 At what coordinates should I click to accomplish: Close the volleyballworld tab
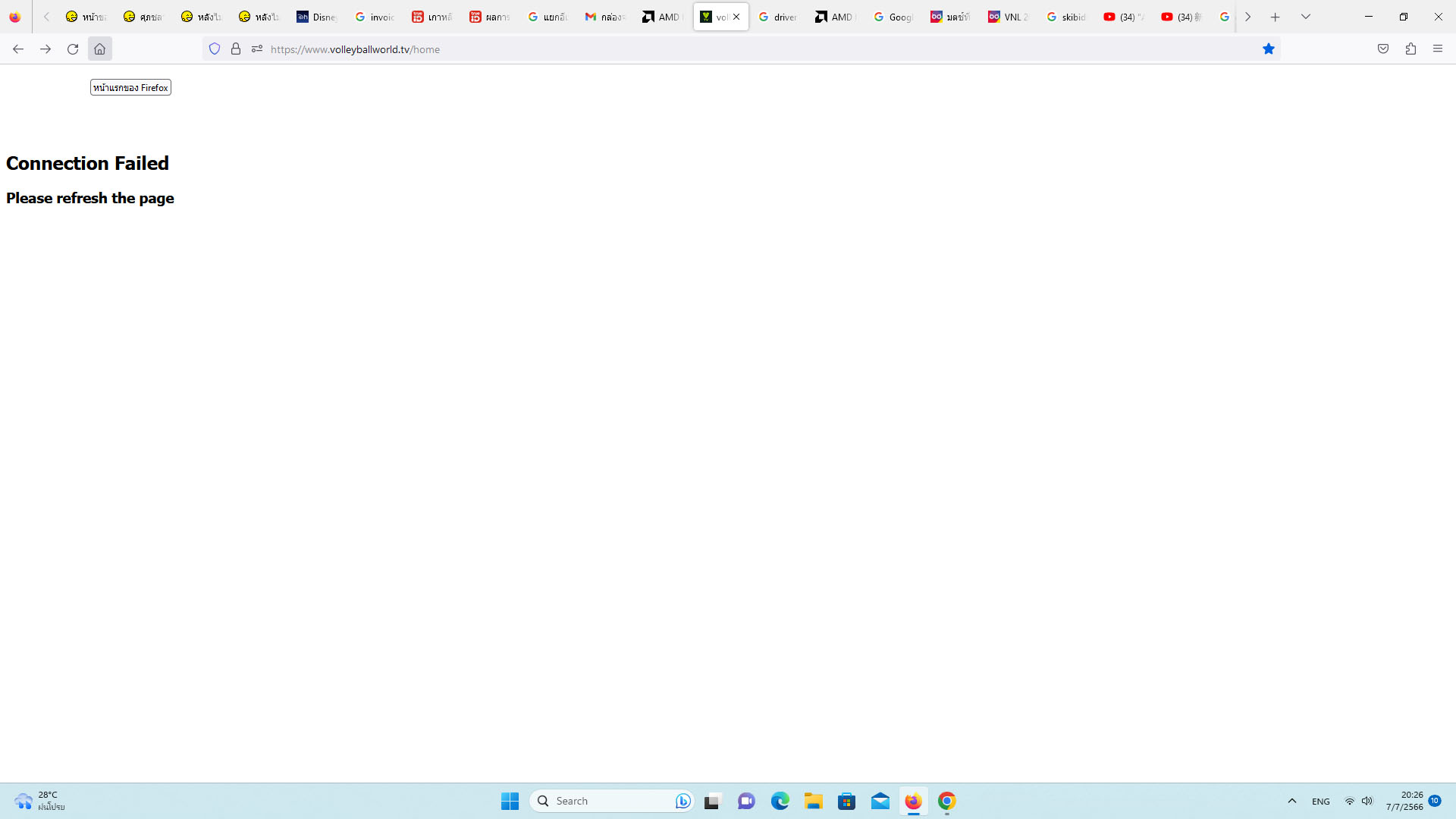[x=736, y=17]
